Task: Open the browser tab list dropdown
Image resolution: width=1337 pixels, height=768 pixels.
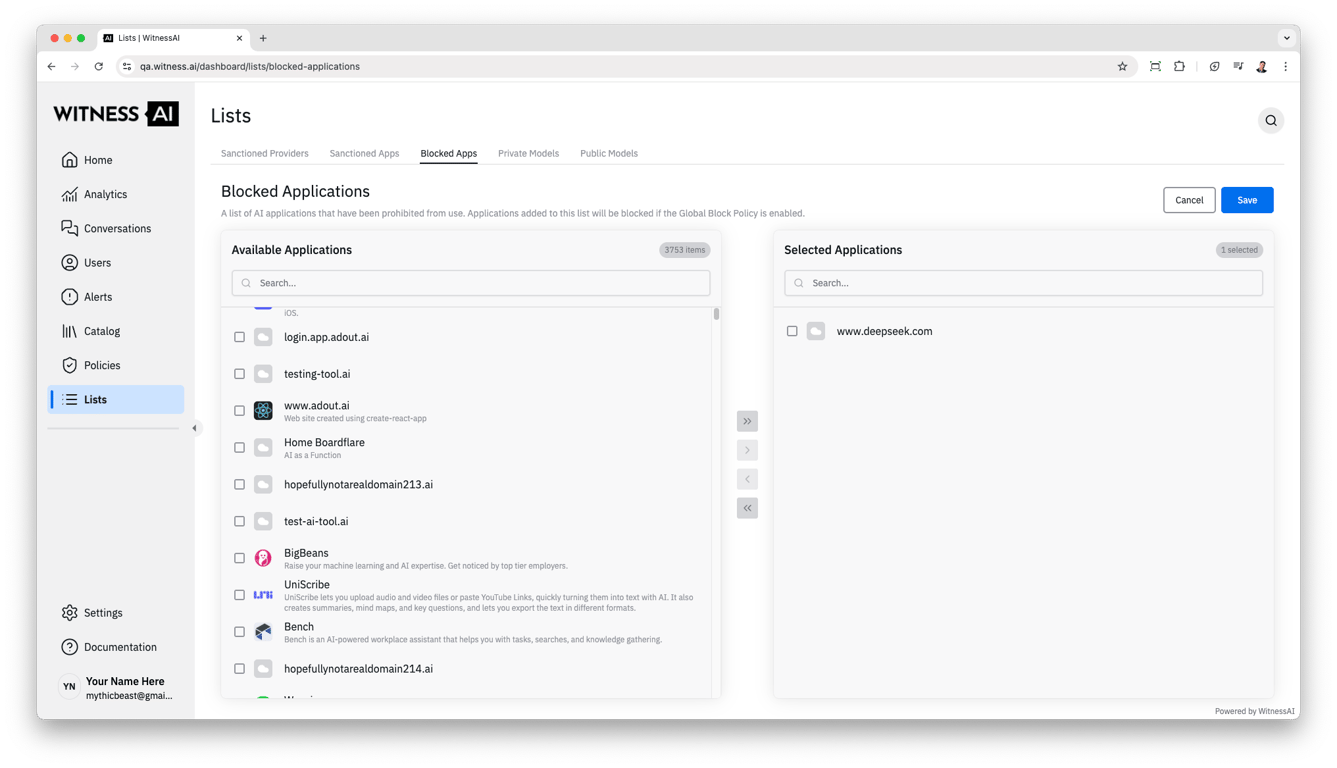Action: tap(1287, 38)
